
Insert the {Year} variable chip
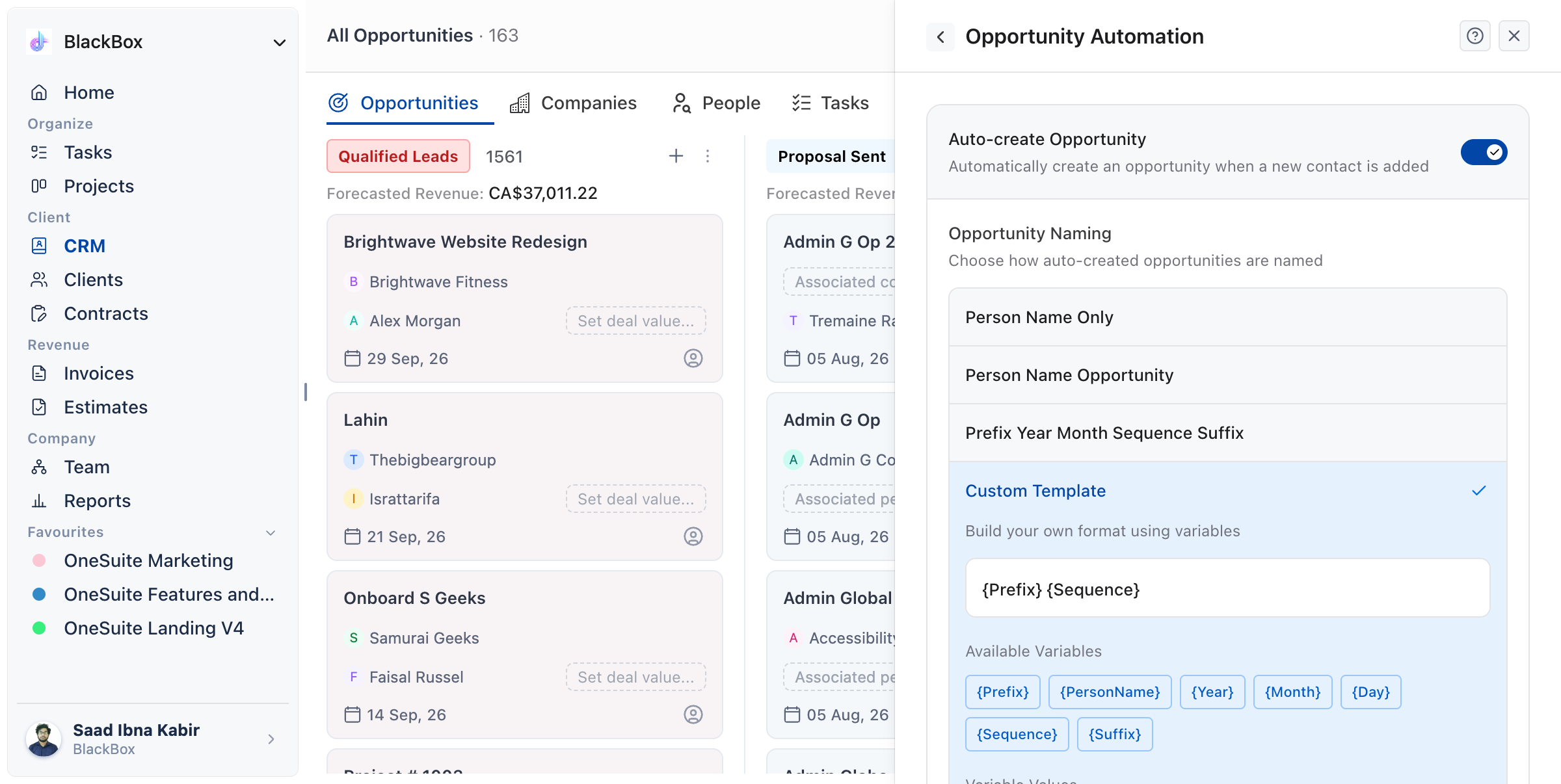coord(1212,692)
